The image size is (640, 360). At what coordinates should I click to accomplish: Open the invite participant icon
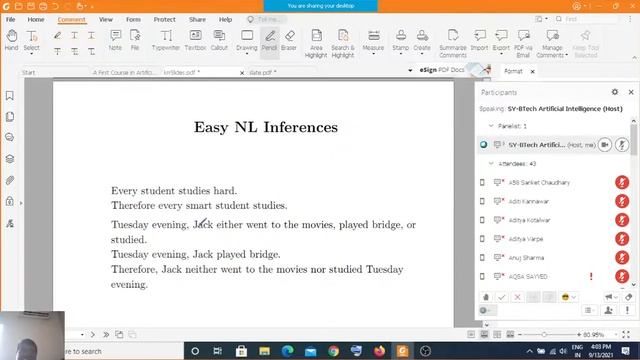click(608, 311)
